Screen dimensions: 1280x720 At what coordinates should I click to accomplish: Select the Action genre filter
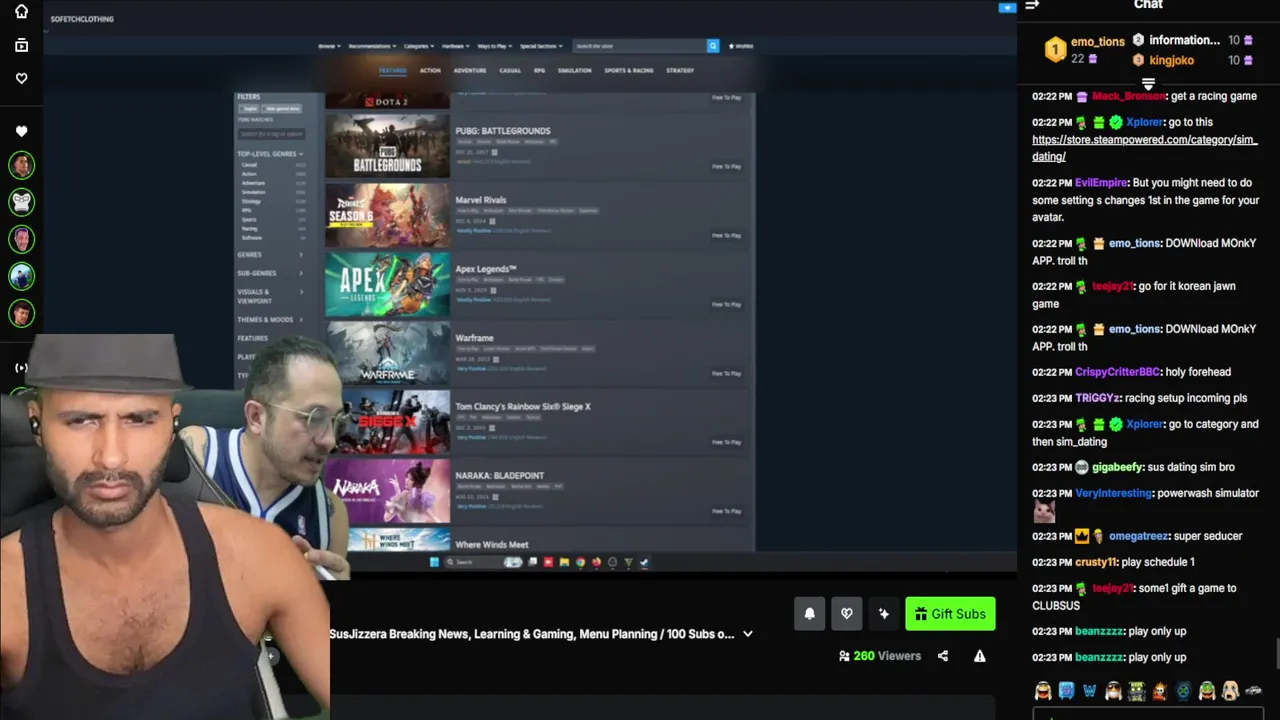[x=249, y=174]
